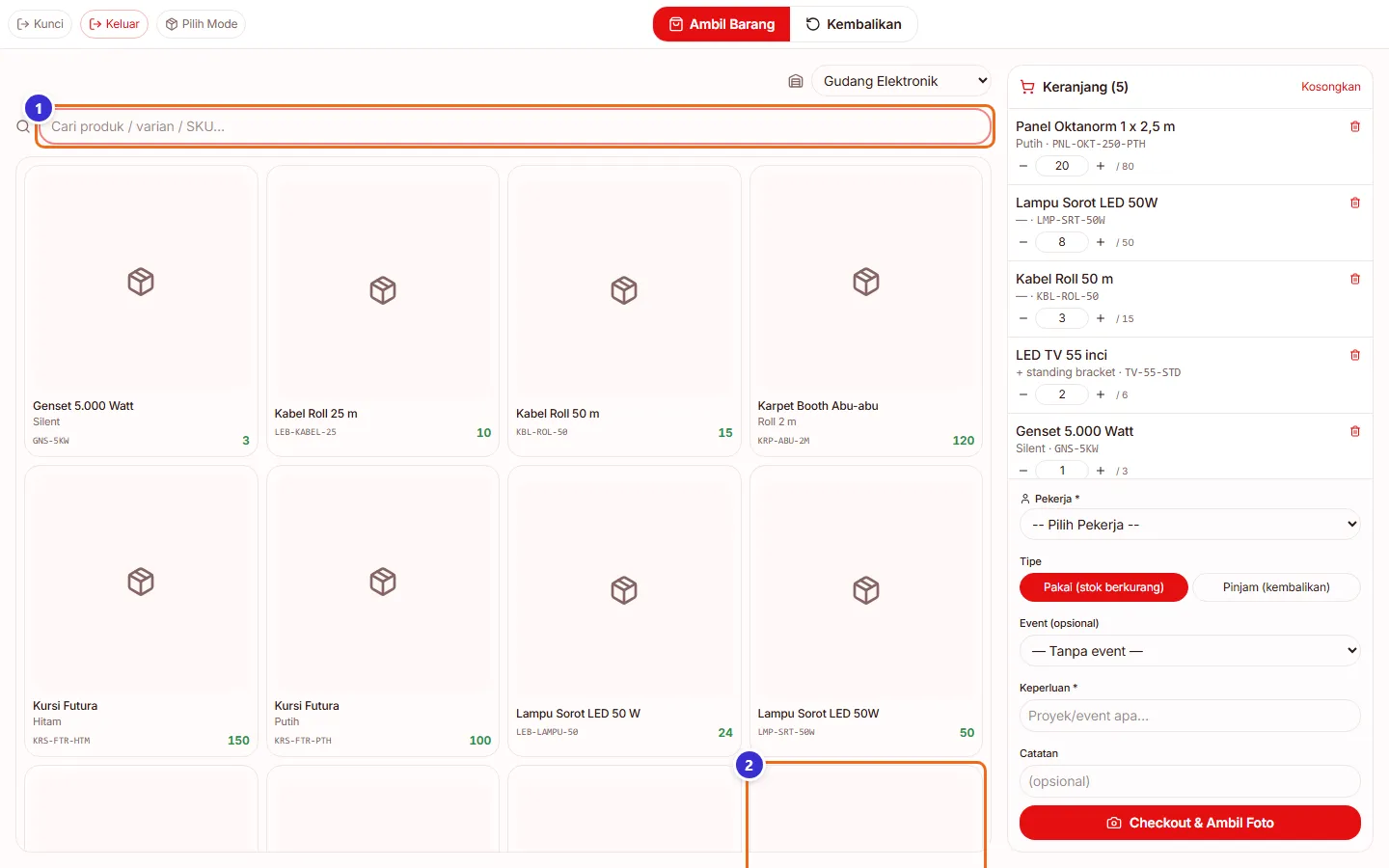Add one more Kabel Roll 50 m
Viewport: 1389px width, 868px height.
click(x=1101, y=318)
